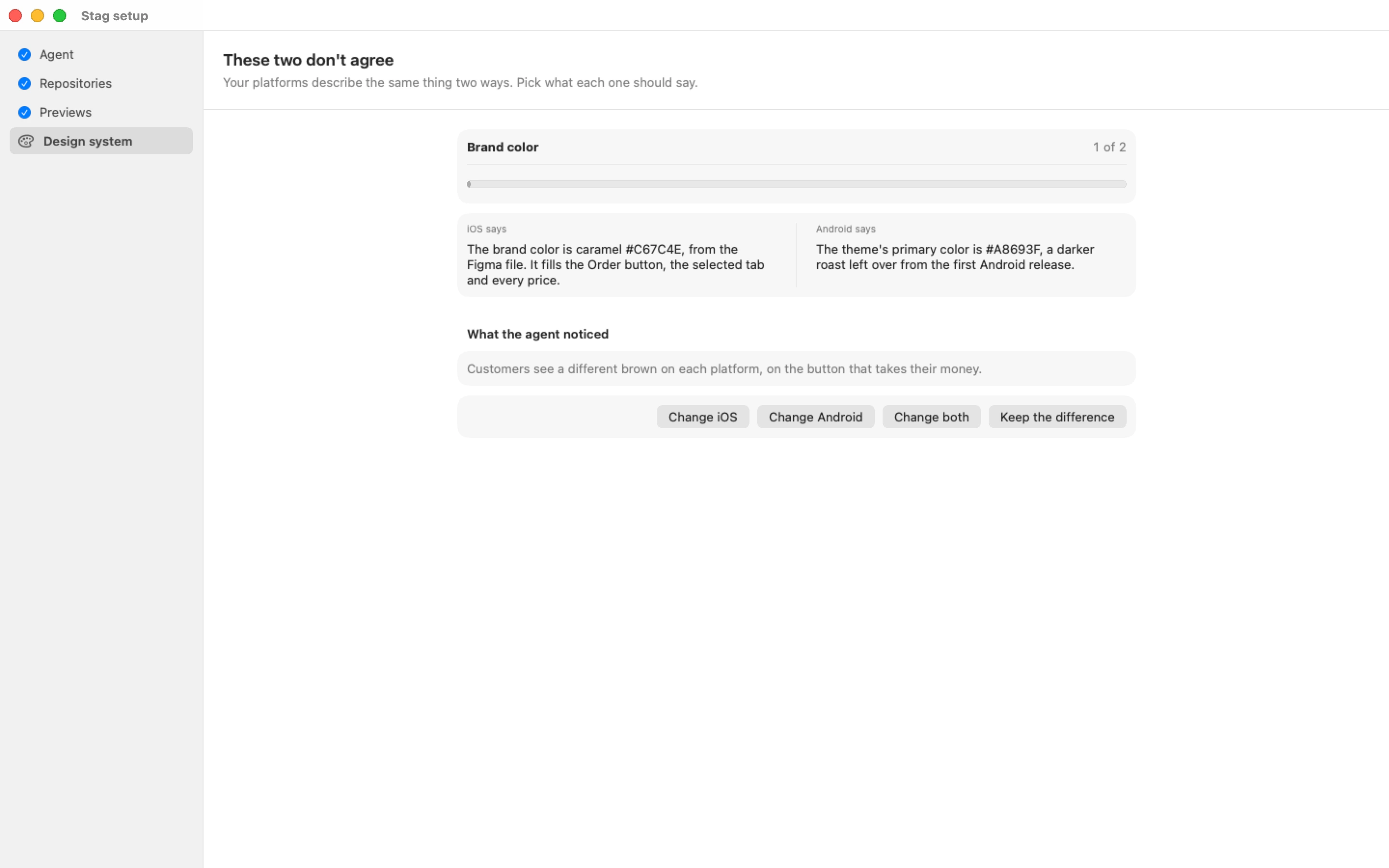Select the Previews sidebar item
This screenshot has width=1389, height=868.
pos(101,112)
